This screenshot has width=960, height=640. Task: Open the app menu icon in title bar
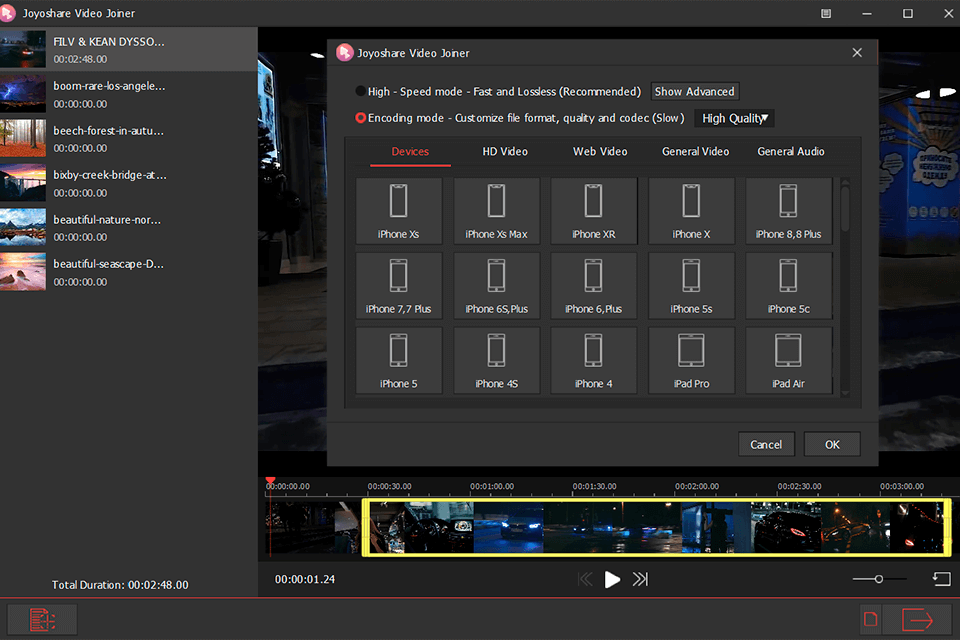[x=826, y=13]
